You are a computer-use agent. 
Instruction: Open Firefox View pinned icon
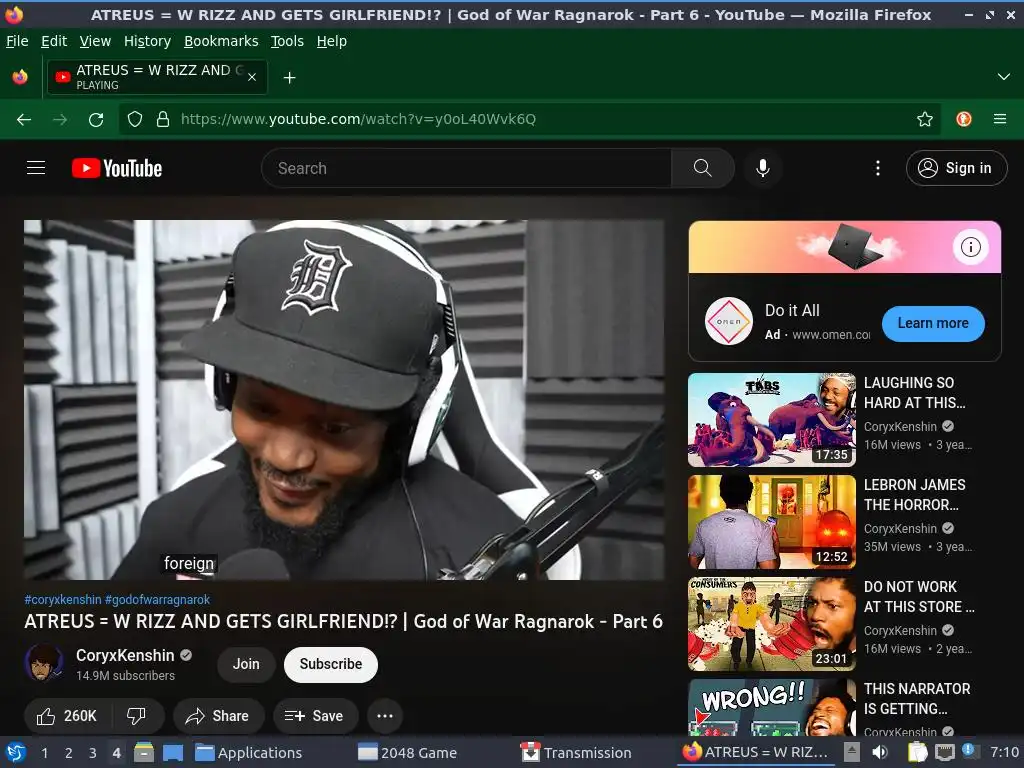tap(20, 77)
